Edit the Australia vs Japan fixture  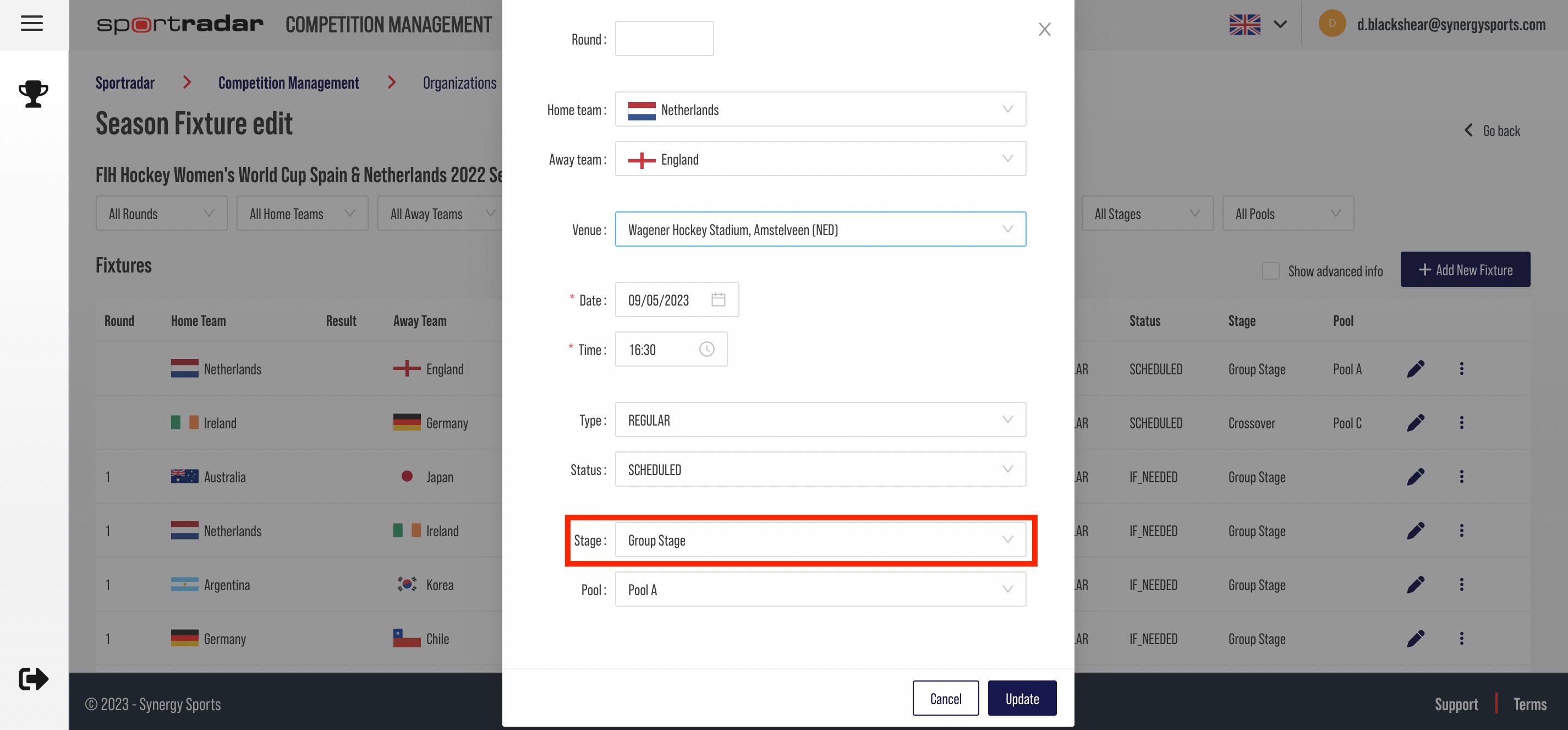coord(1416,477)
